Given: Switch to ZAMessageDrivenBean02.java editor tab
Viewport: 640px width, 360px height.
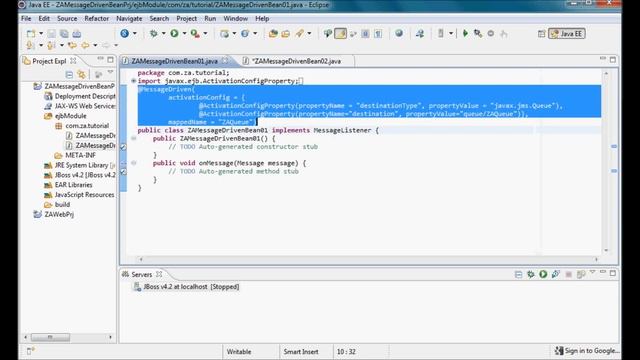Looking at the screenshot, I should pos(296,61).
